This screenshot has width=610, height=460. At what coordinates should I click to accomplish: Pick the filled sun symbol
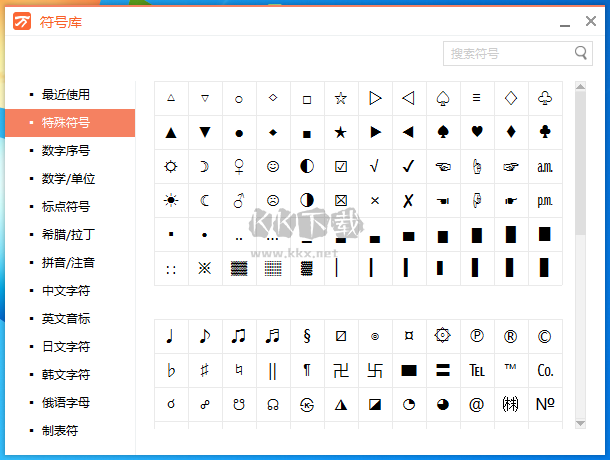[x=171, y=200]
